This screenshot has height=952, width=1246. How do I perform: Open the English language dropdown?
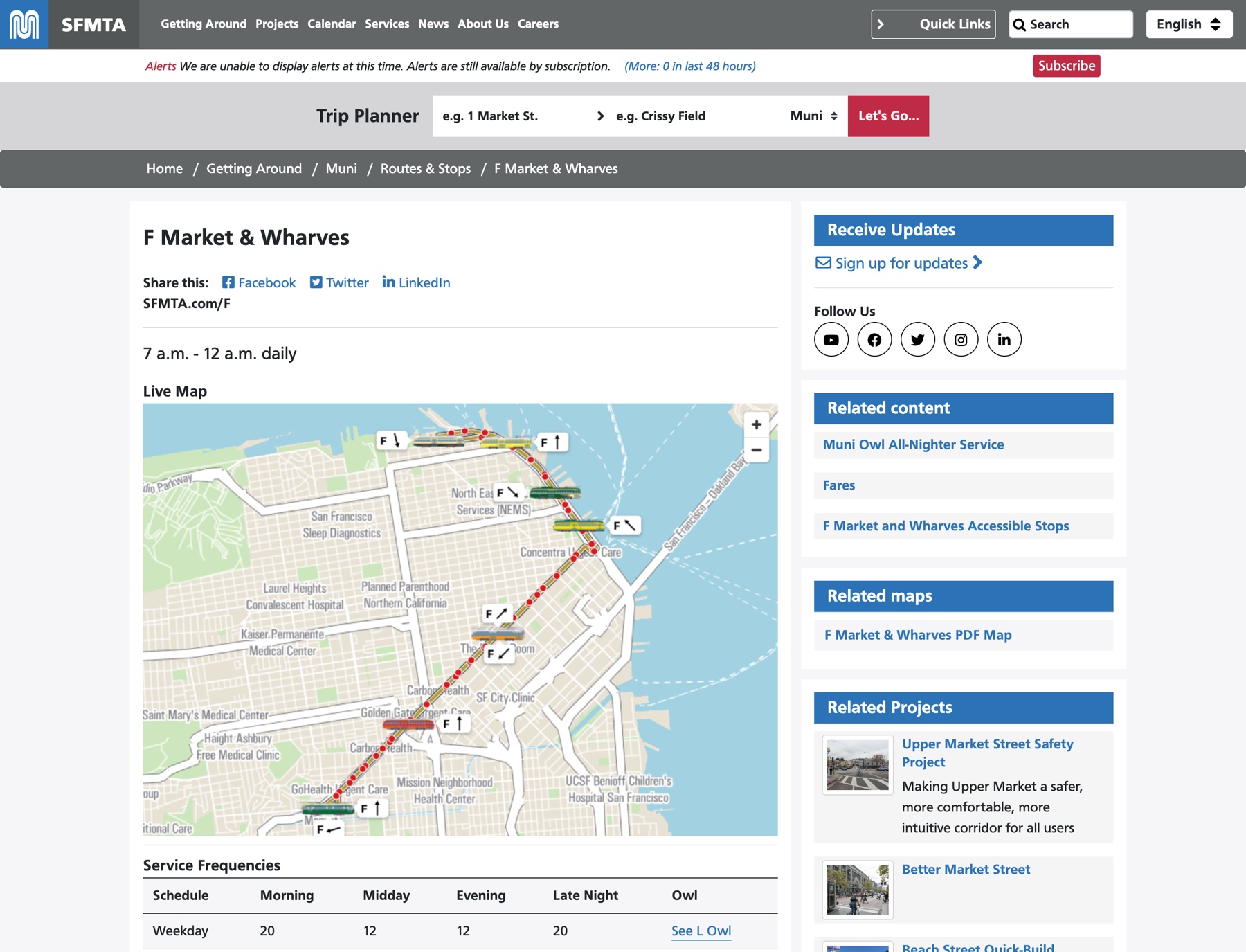coord(1189,24)
